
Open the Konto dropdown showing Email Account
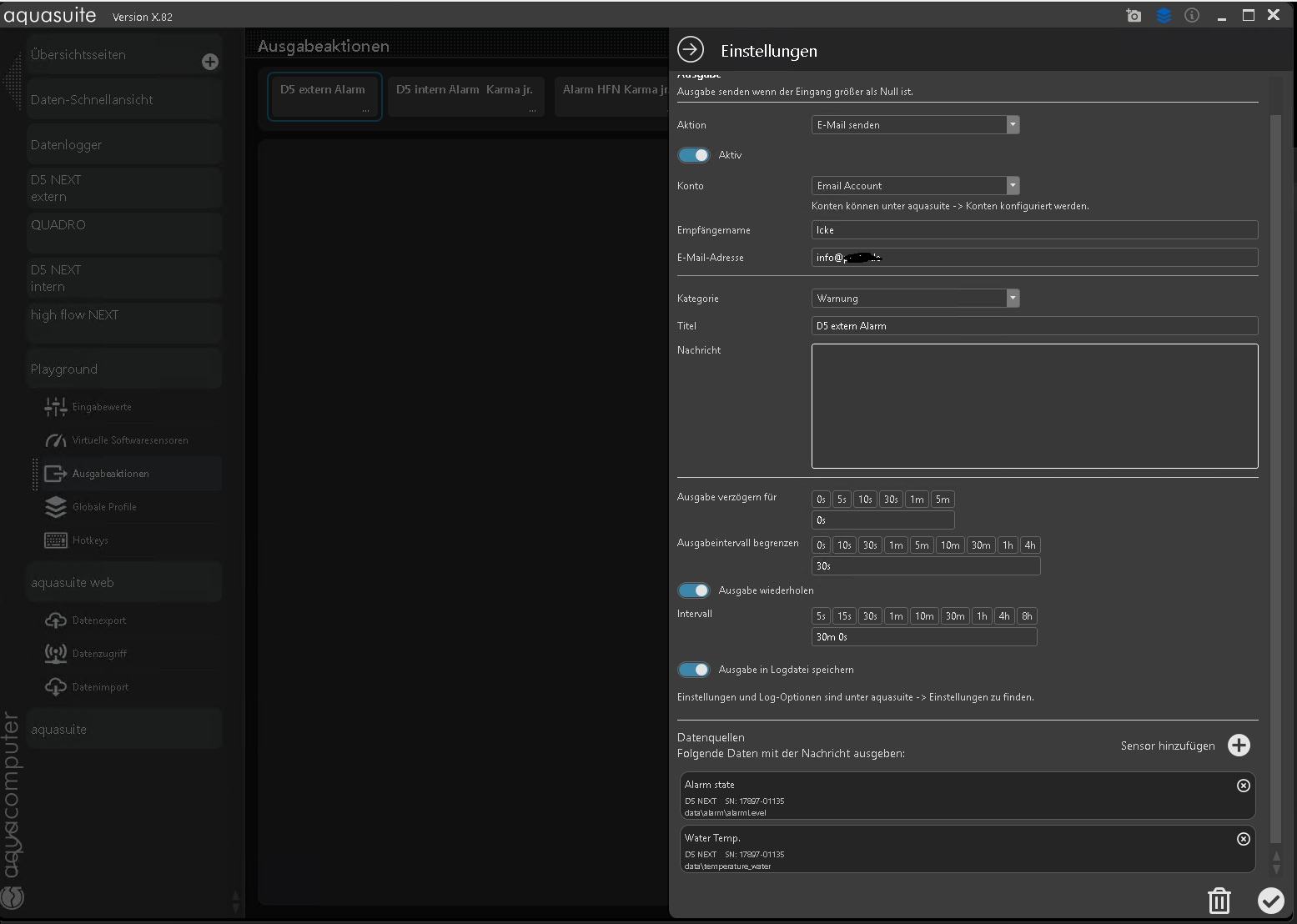(915, 186)
